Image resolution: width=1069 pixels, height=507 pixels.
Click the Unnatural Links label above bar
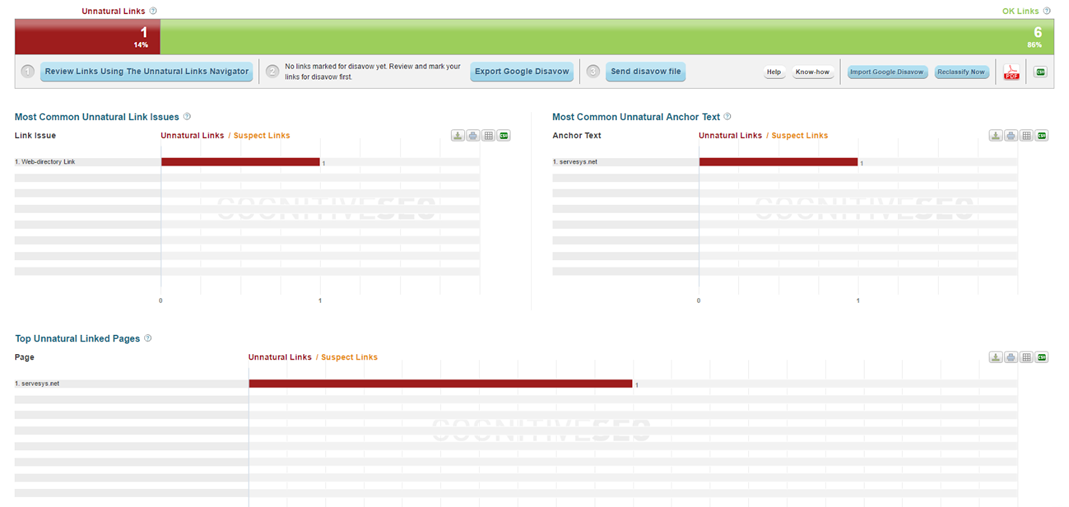[x=113, y=11]
